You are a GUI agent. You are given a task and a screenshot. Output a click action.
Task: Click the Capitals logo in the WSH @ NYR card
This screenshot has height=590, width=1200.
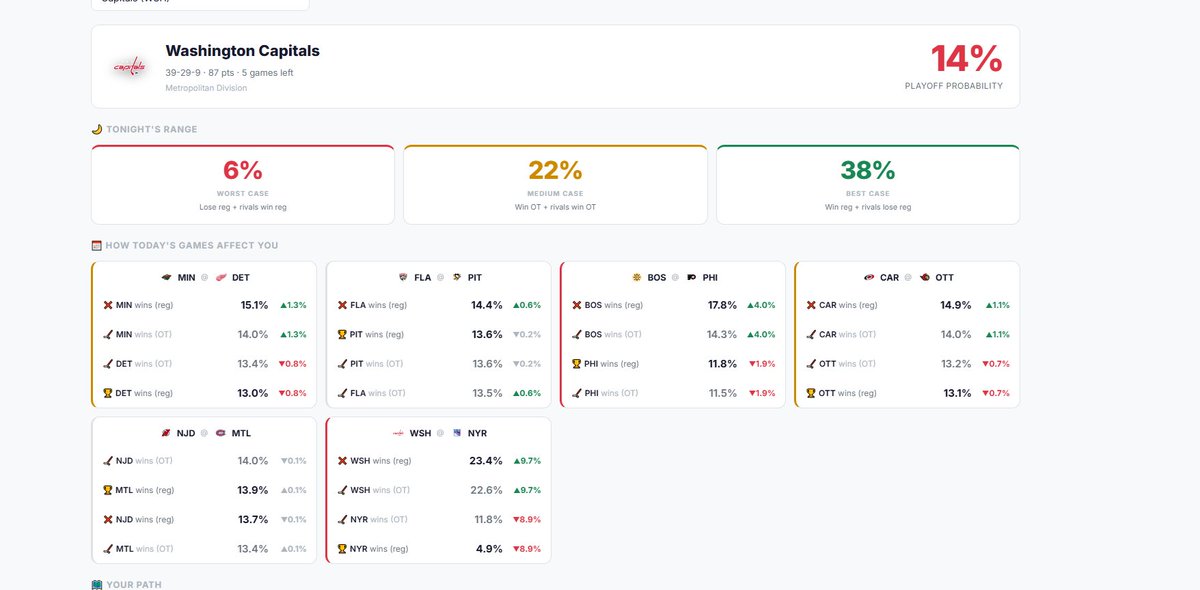tap(398, 434)
